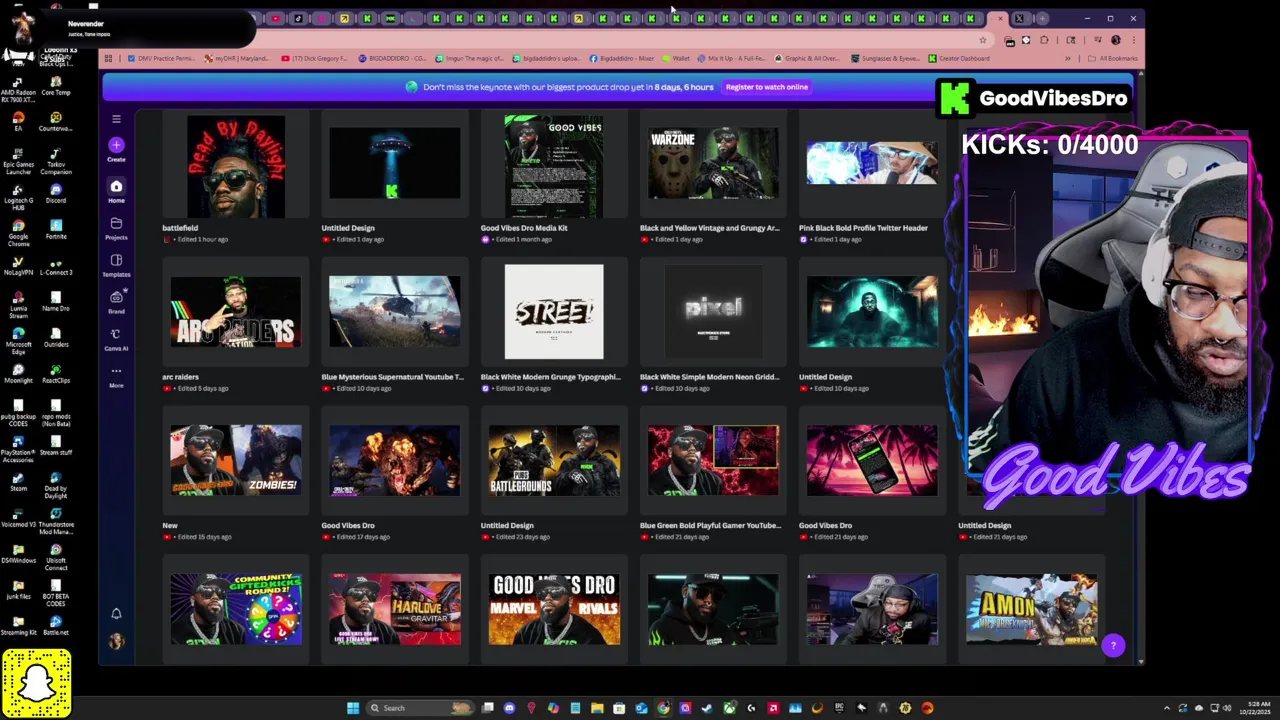Open Templates in the Canva sidebar

pyautogui.click(x=116, y=265)
